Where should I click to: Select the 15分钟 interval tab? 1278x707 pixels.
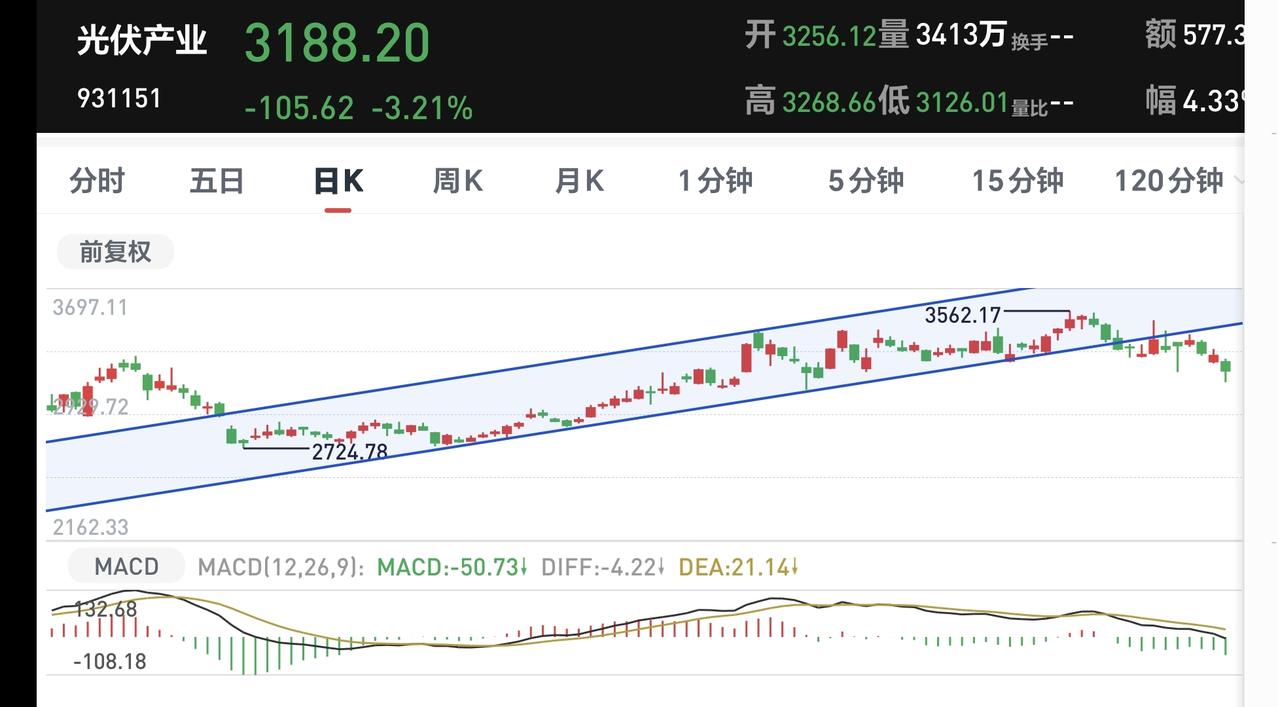[x=1018, y=181]
